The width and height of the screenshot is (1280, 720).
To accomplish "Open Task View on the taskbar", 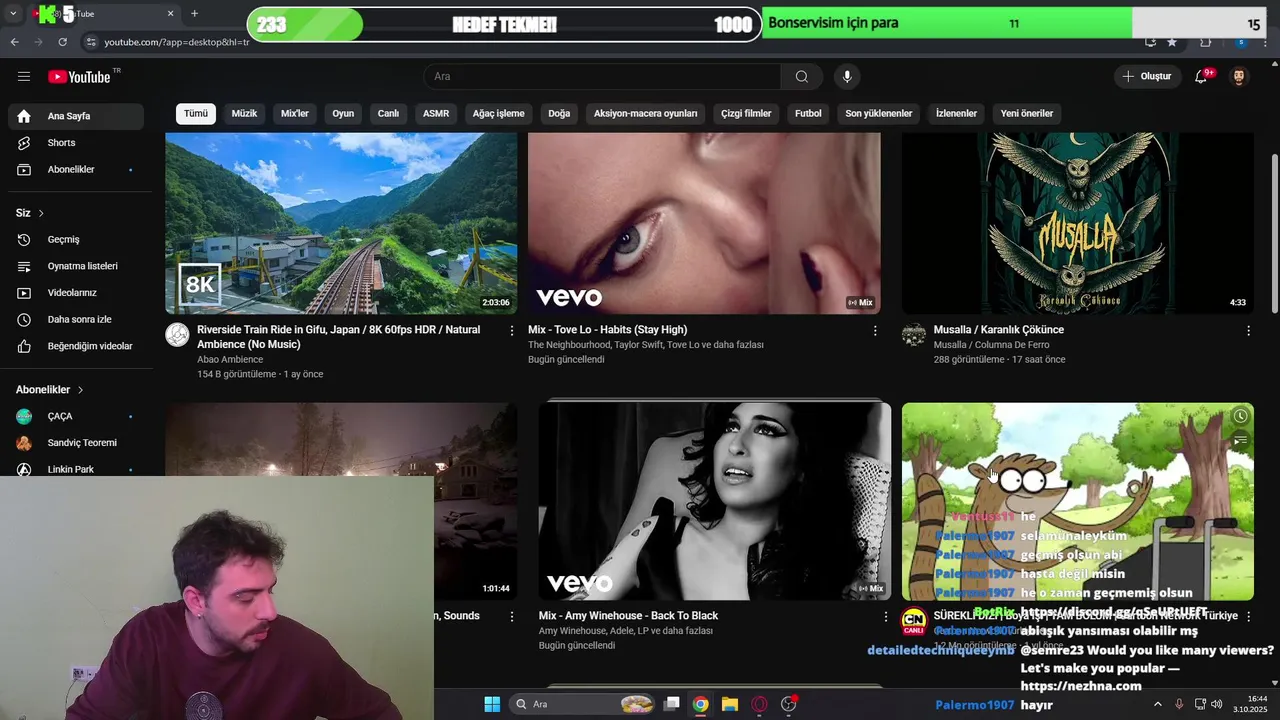I will tap(672, 704).
